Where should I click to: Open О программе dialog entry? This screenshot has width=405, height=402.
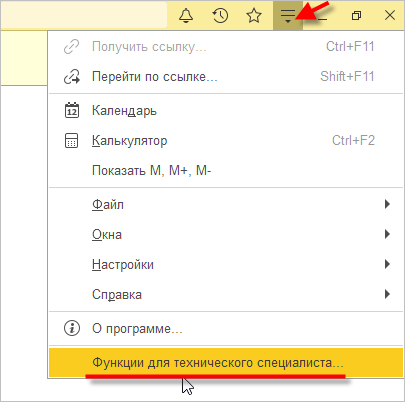(226, 329)
